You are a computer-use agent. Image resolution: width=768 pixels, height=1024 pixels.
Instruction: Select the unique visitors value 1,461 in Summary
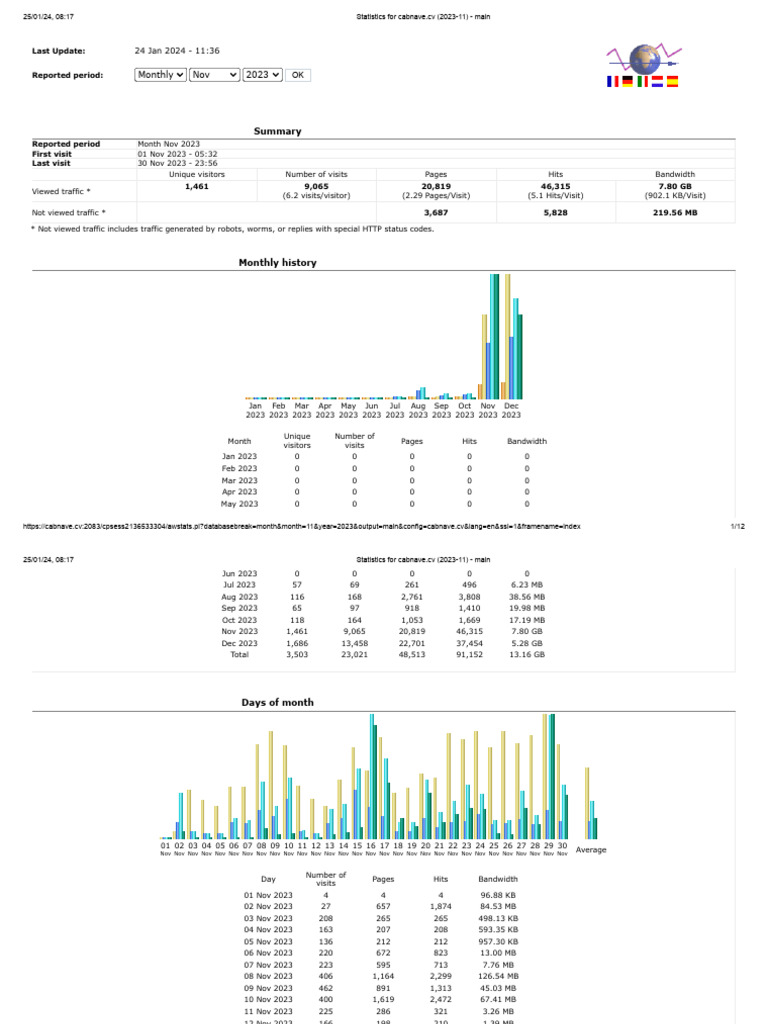pyautogui.click(x=197, y=186)
